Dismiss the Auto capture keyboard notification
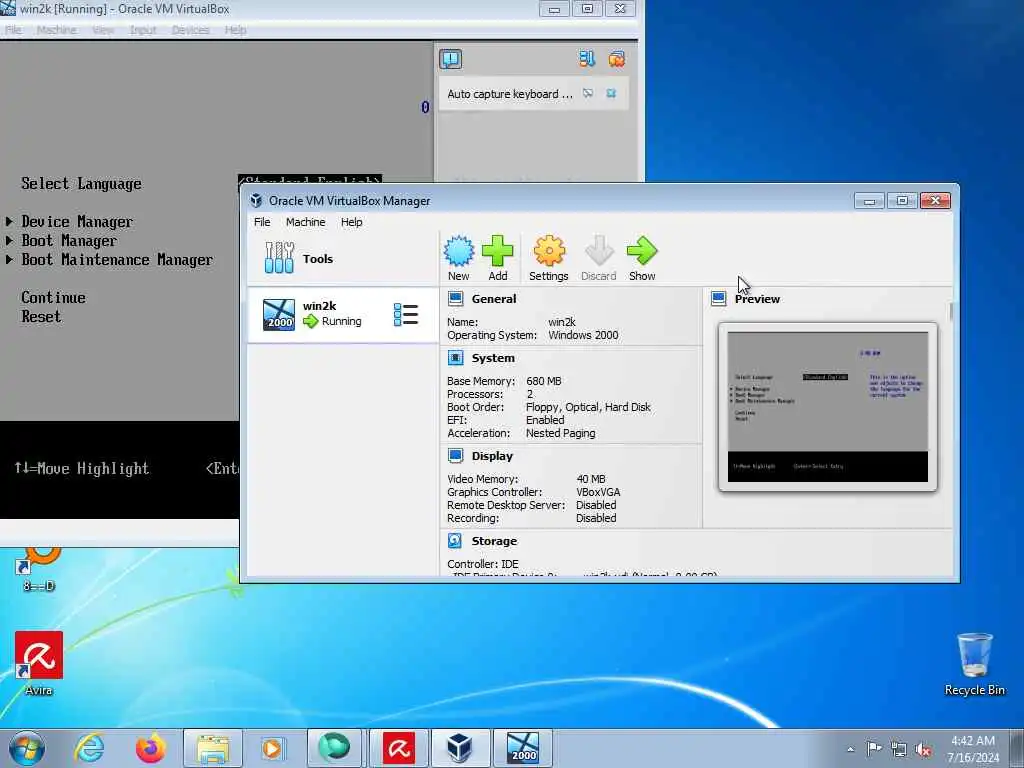This screenshot has height=768, width=1024. (x=611, y=93)
